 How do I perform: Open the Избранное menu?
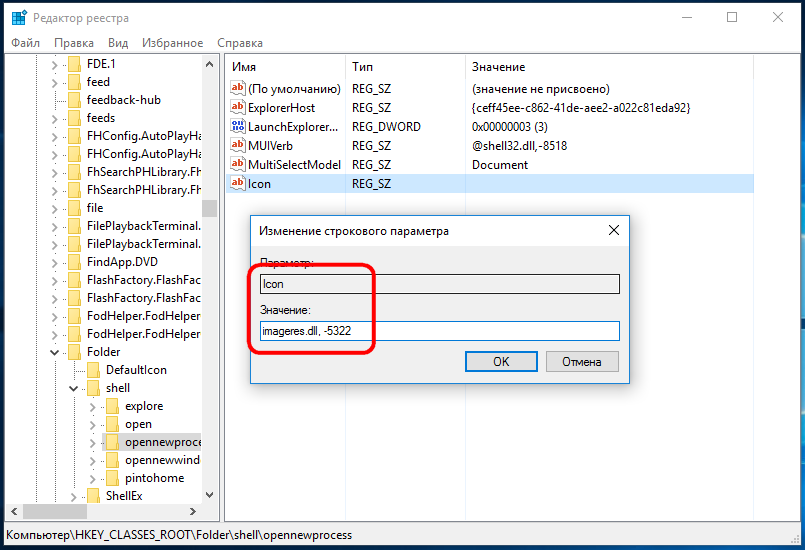(x=172, y=43)
